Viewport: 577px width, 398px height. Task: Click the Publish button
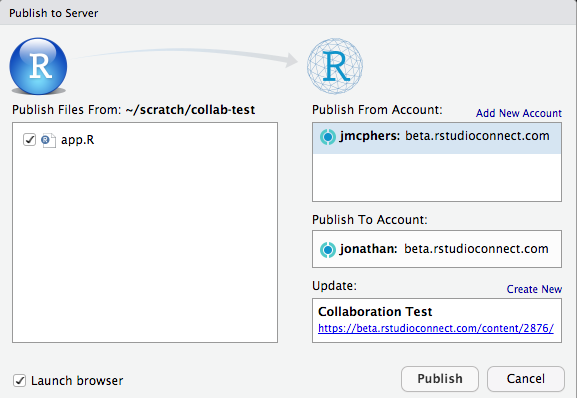pos(440,379)
